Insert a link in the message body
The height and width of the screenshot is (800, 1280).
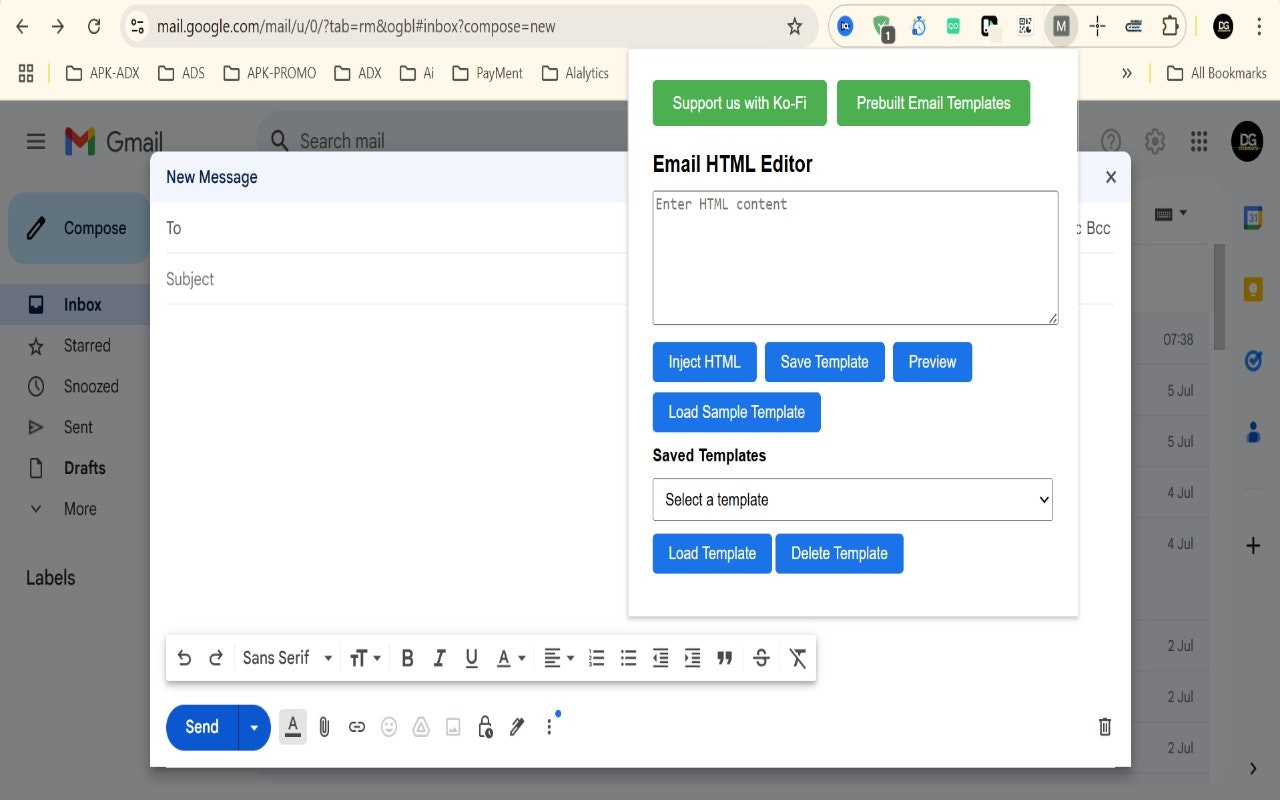click(356, 727)
